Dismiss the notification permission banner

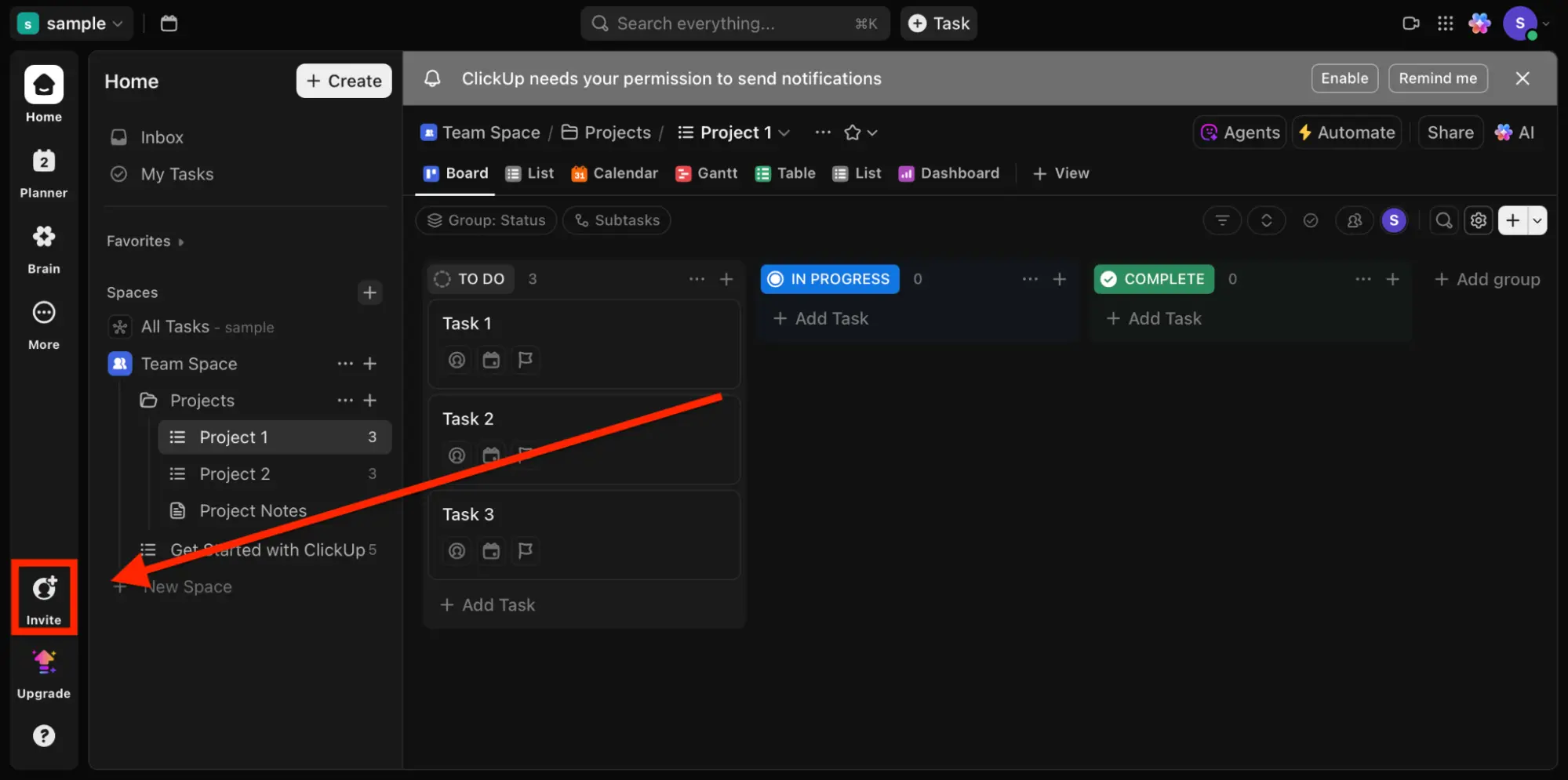click(1523, 78)
